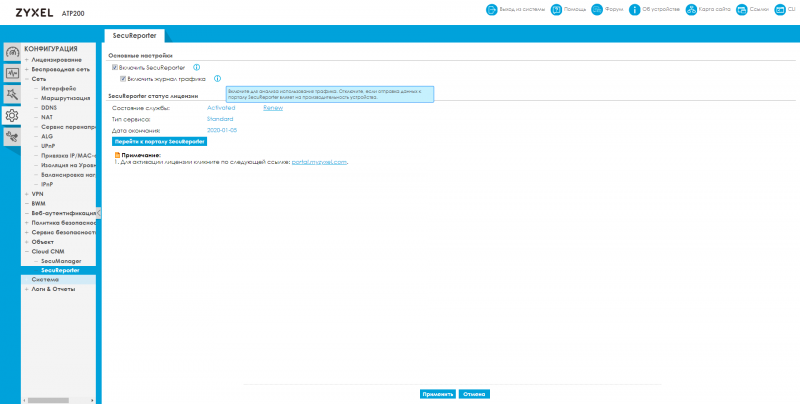800x404 pixels.
Task: Open the Балансировка нагрузки menu item
Action: (68, 175)
